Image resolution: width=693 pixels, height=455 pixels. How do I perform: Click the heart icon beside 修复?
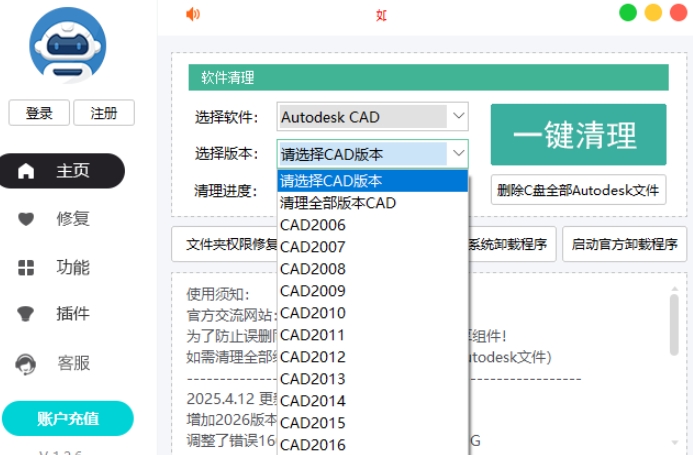26,218
